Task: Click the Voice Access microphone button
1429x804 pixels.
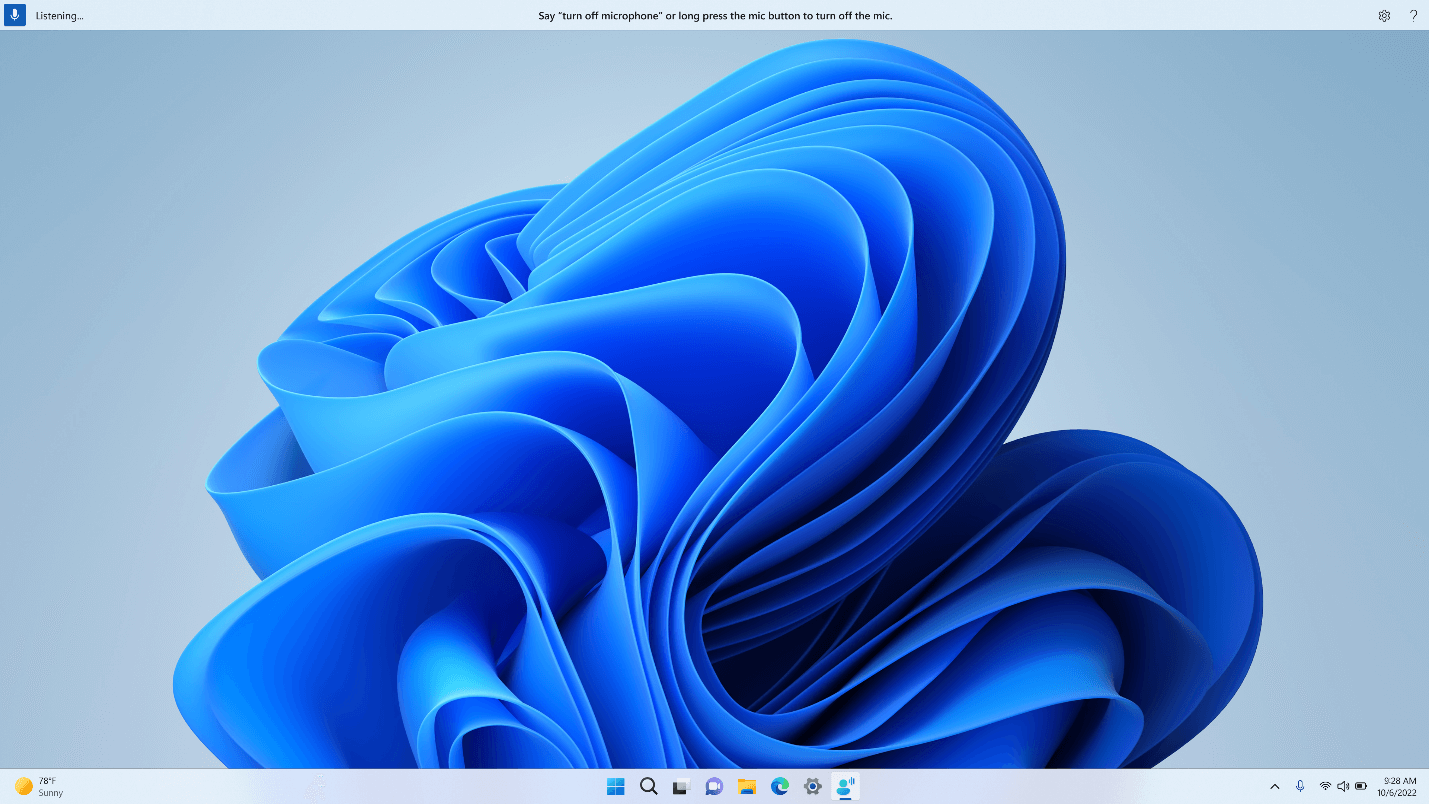Action: point(13,15)
